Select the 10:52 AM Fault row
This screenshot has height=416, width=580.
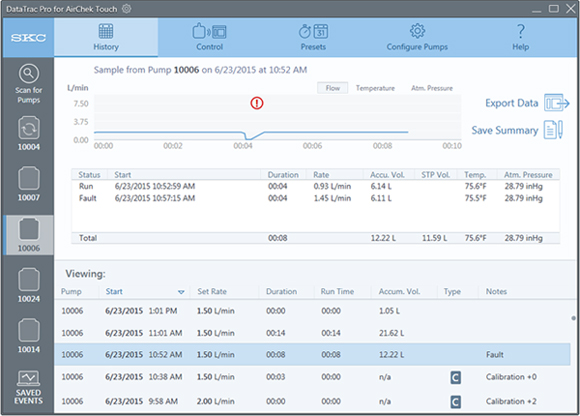[x=313, y=355]
